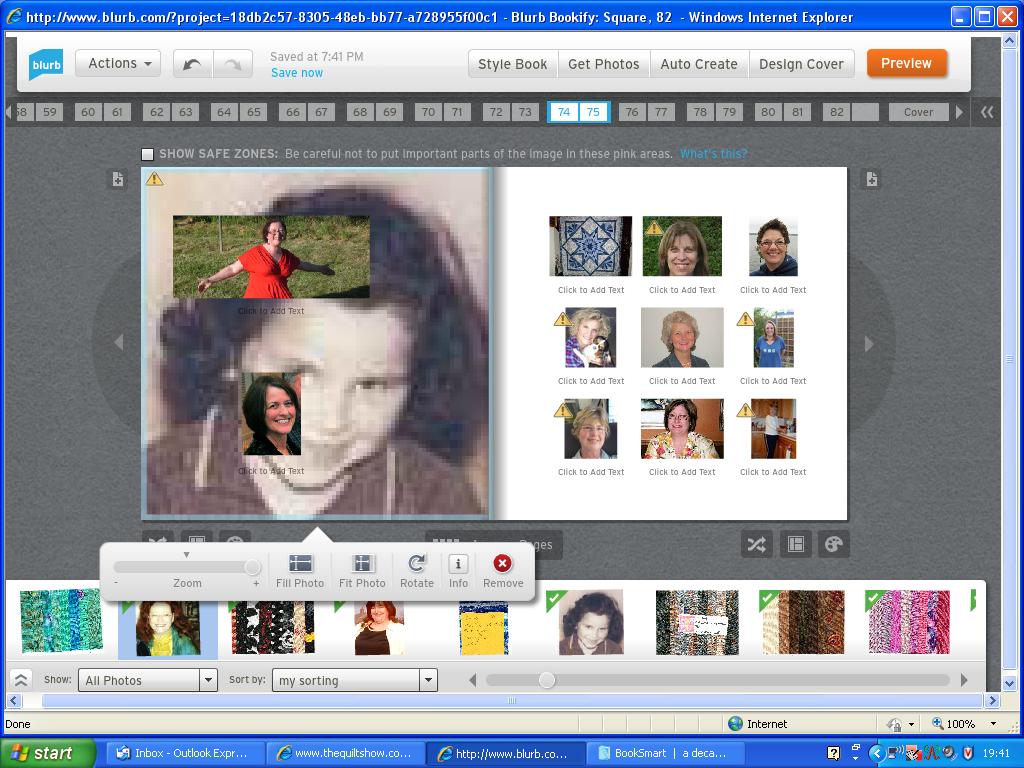Open the Sort by dropdown
The width and height of the screenshot is (1024, 768).
[428, 680]
